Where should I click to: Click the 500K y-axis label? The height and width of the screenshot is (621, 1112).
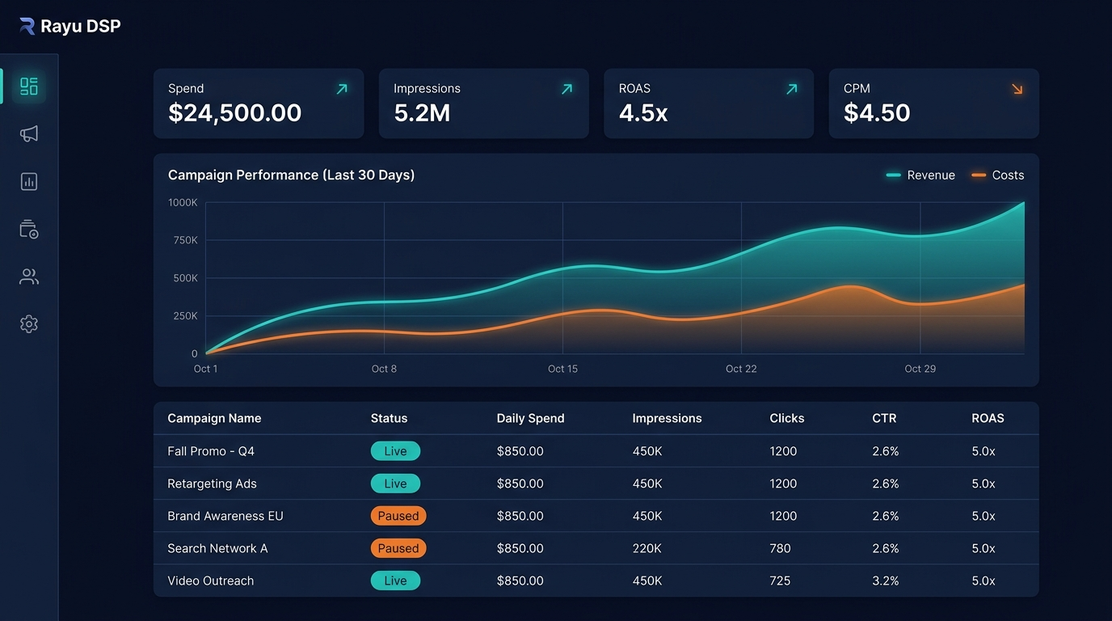[x=186, y=278]
